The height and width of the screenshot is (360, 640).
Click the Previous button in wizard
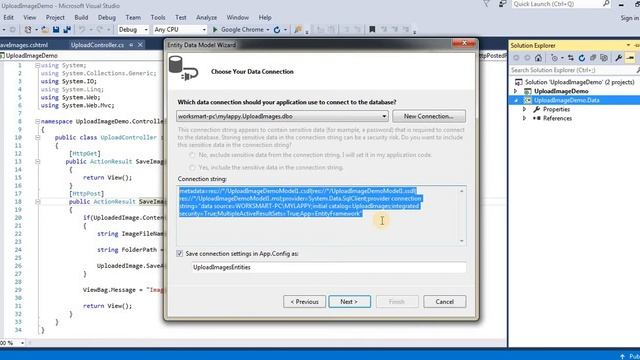click(x=304, y=302)
